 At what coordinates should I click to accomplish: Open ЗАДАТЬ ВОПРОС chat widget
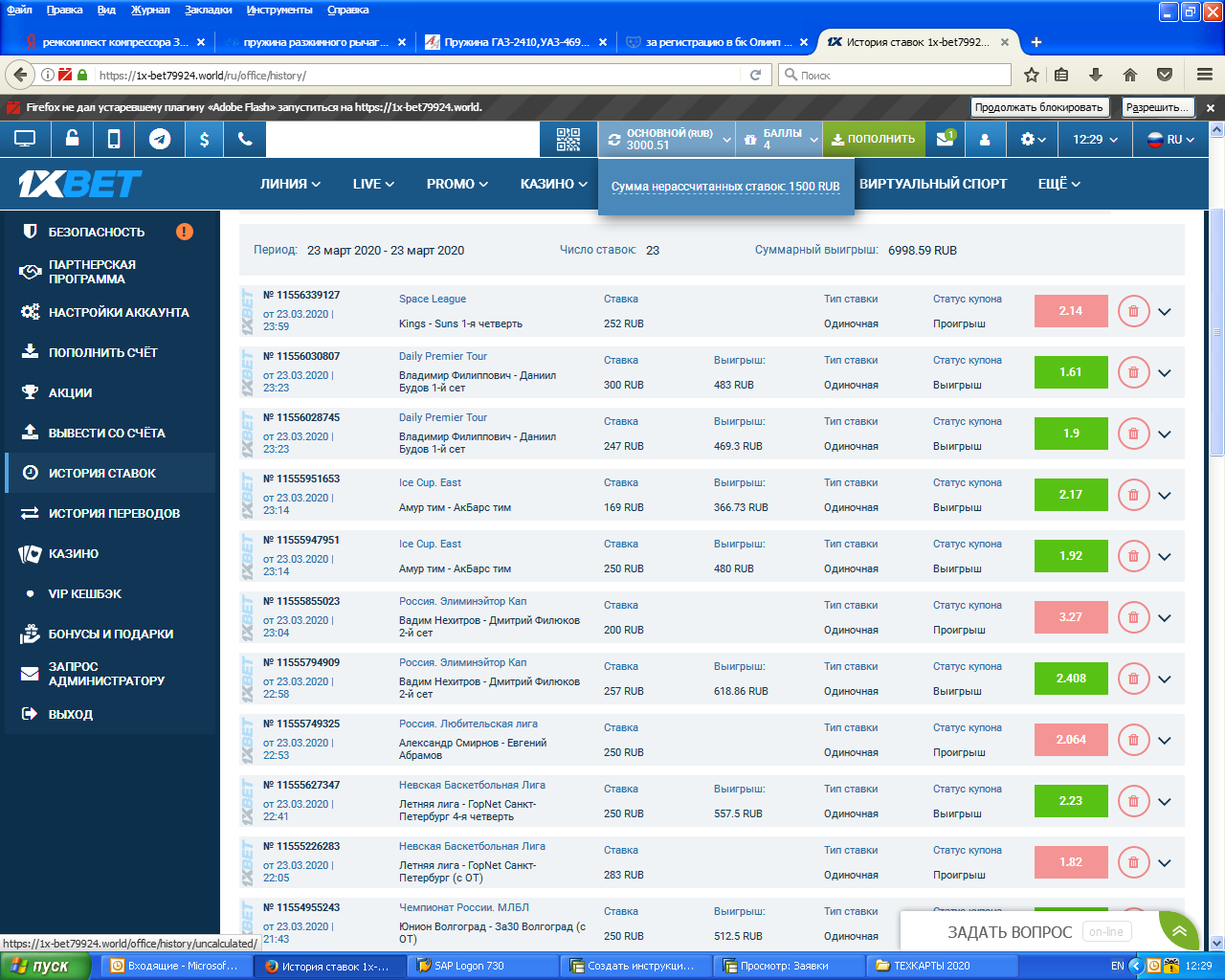tap(1010, 932)
